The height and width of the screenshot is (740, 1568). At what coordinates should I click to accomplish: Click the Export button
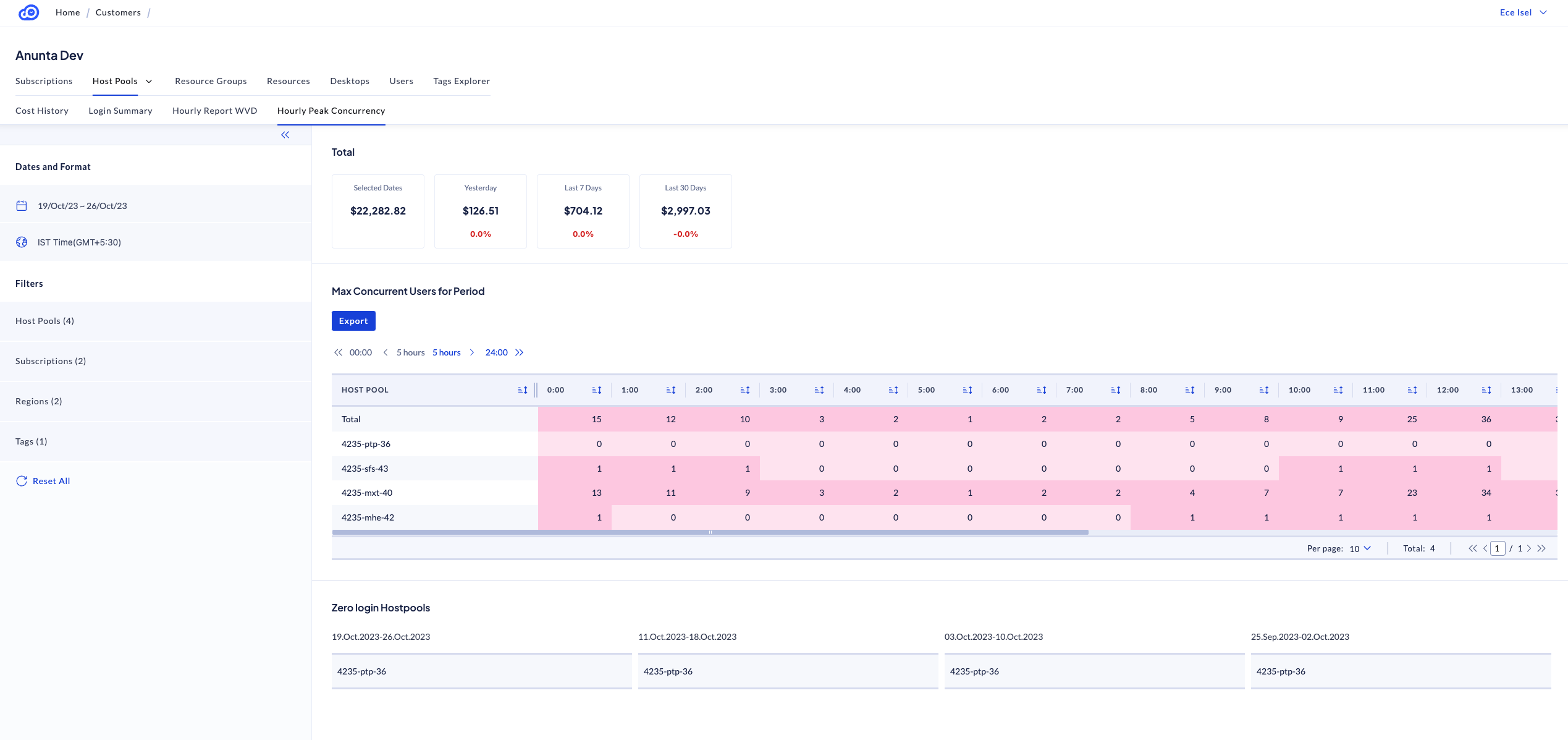(353, 321)
